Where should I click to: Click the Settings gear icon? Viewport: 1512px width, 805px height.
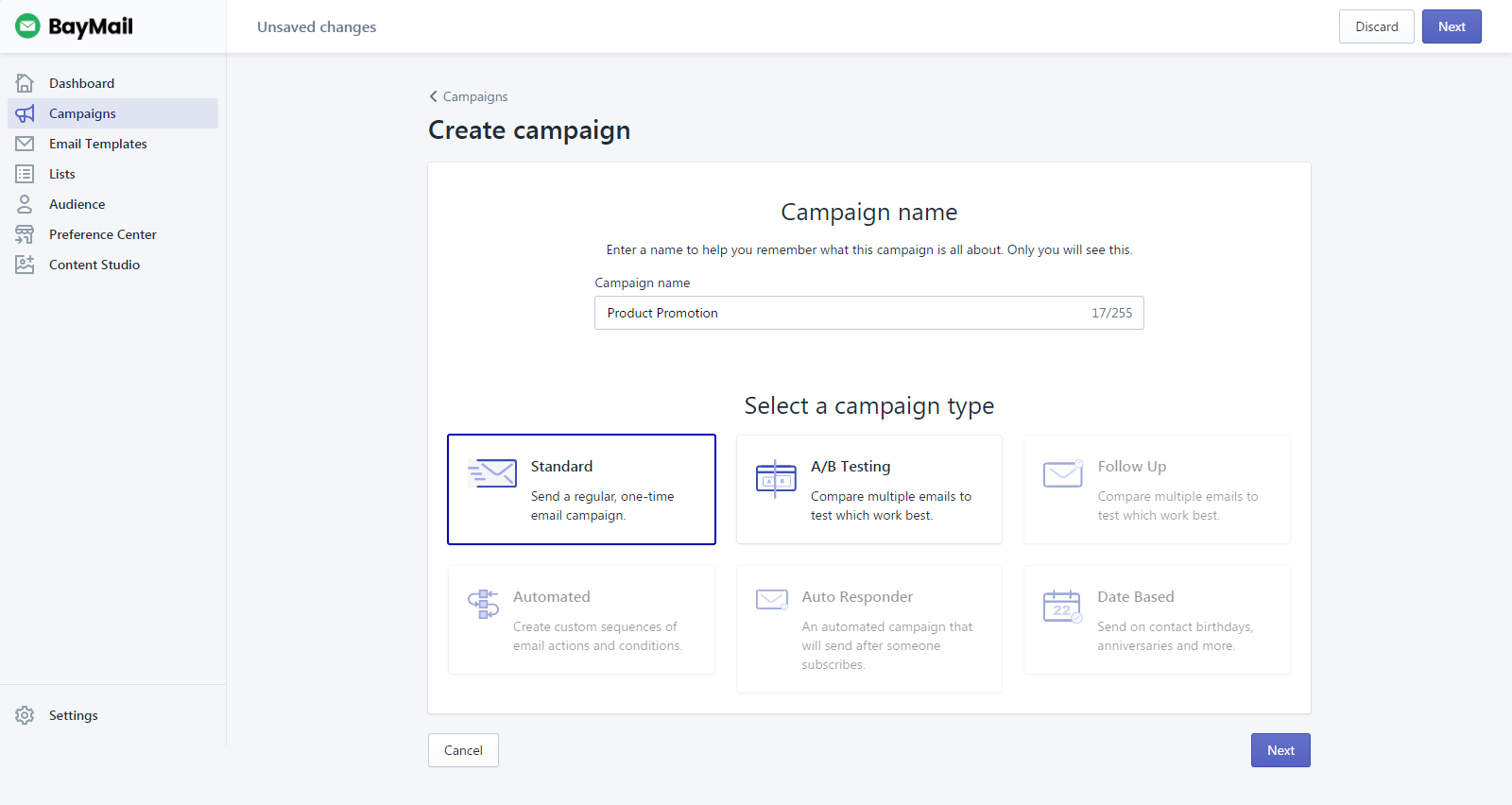point(25,715)
